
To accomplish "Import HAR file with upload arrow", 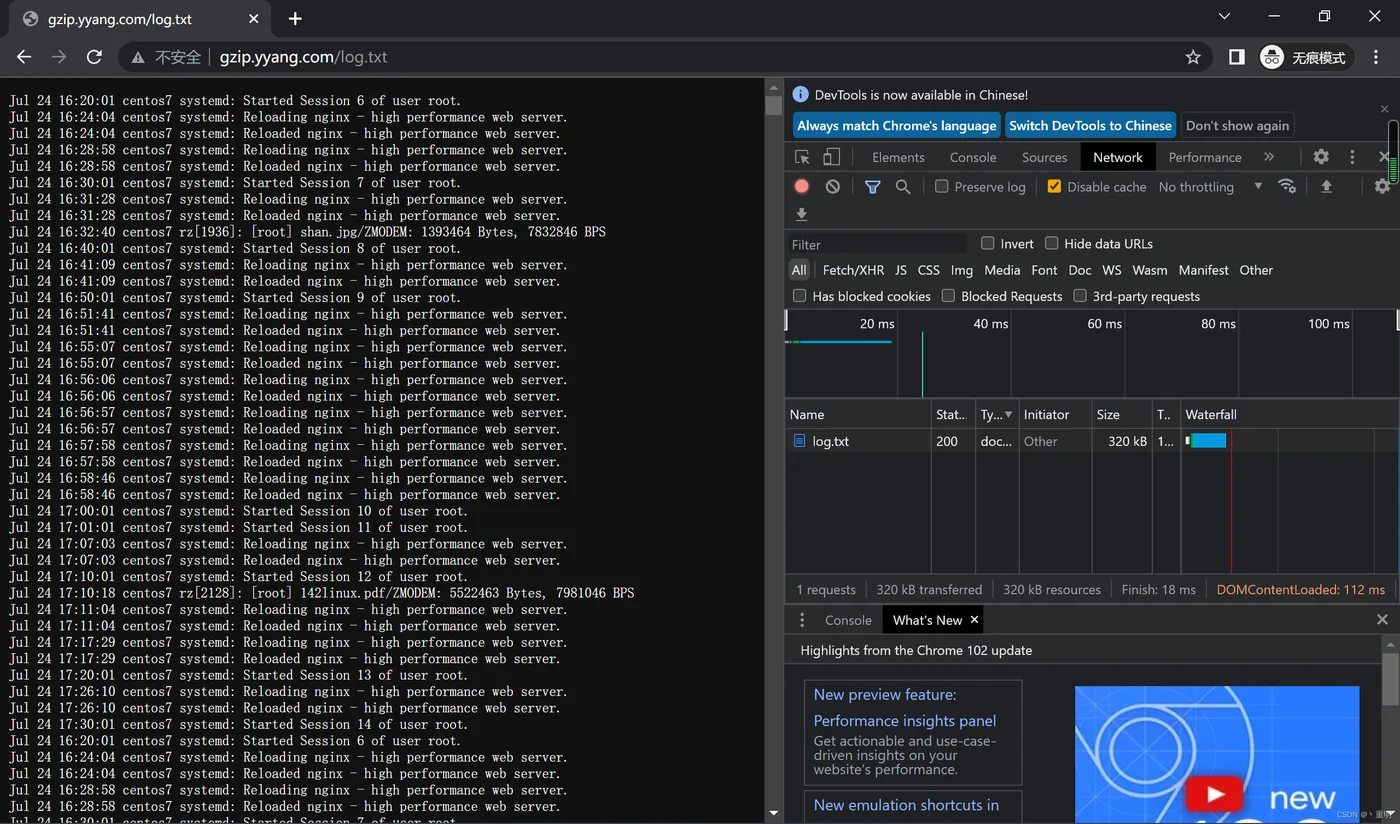I will pos(1326,186).
